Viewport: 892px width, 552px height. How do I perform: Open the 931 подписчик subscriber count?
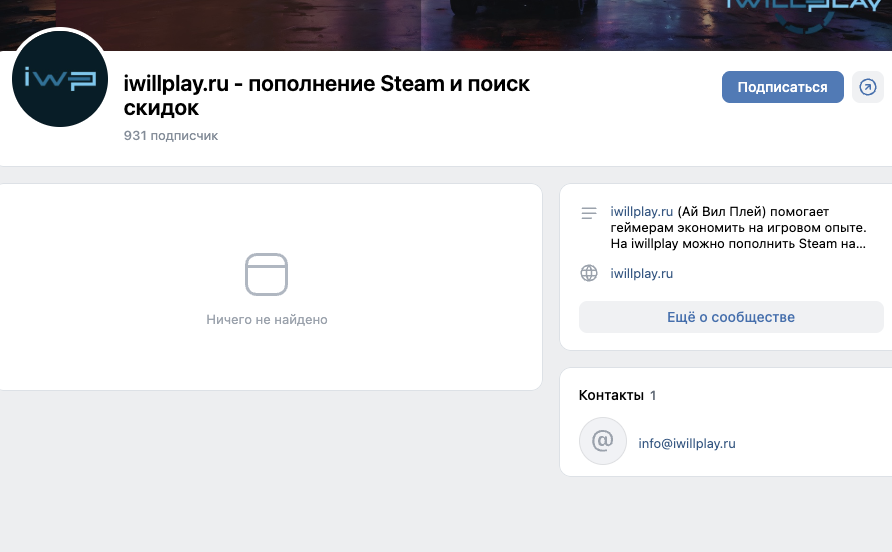(x=171, y=135)
